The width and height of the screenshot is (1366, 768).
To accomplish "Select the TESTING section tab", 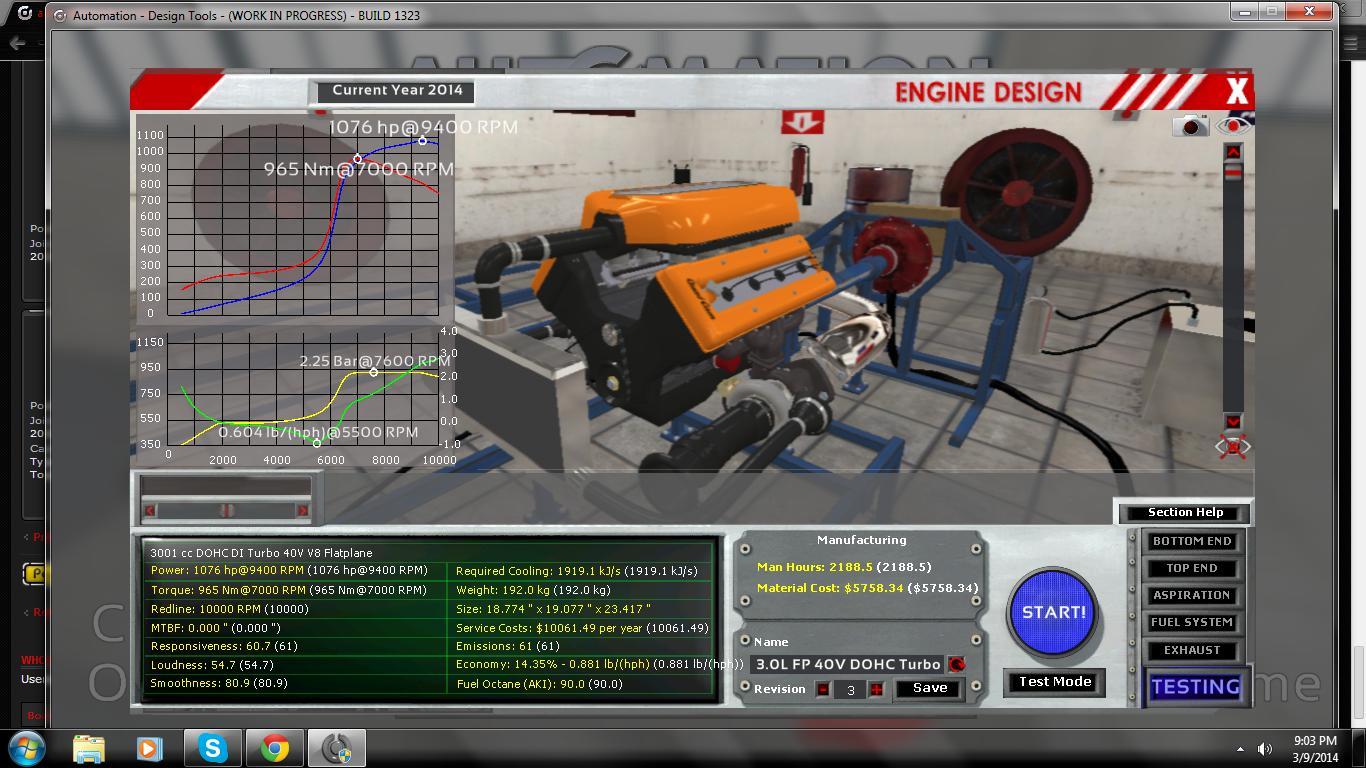I will coord(1195,687).
